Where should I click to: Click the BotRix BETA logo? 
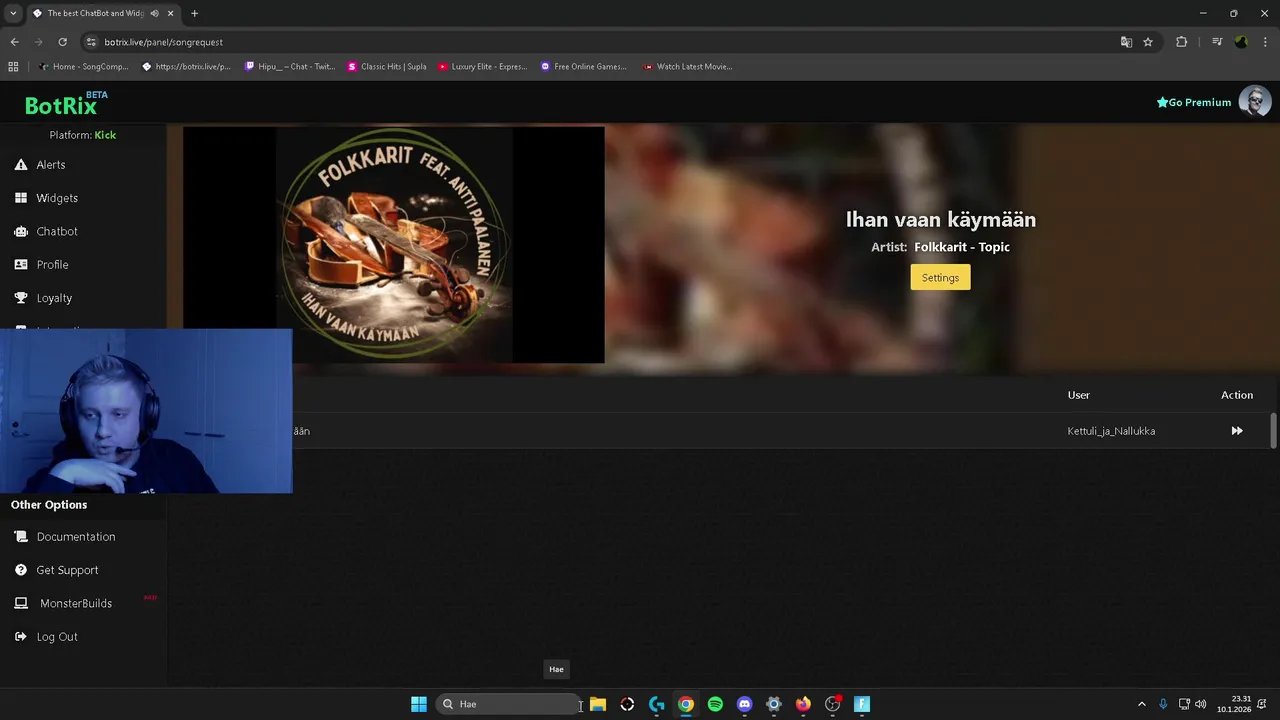[66, 104]
